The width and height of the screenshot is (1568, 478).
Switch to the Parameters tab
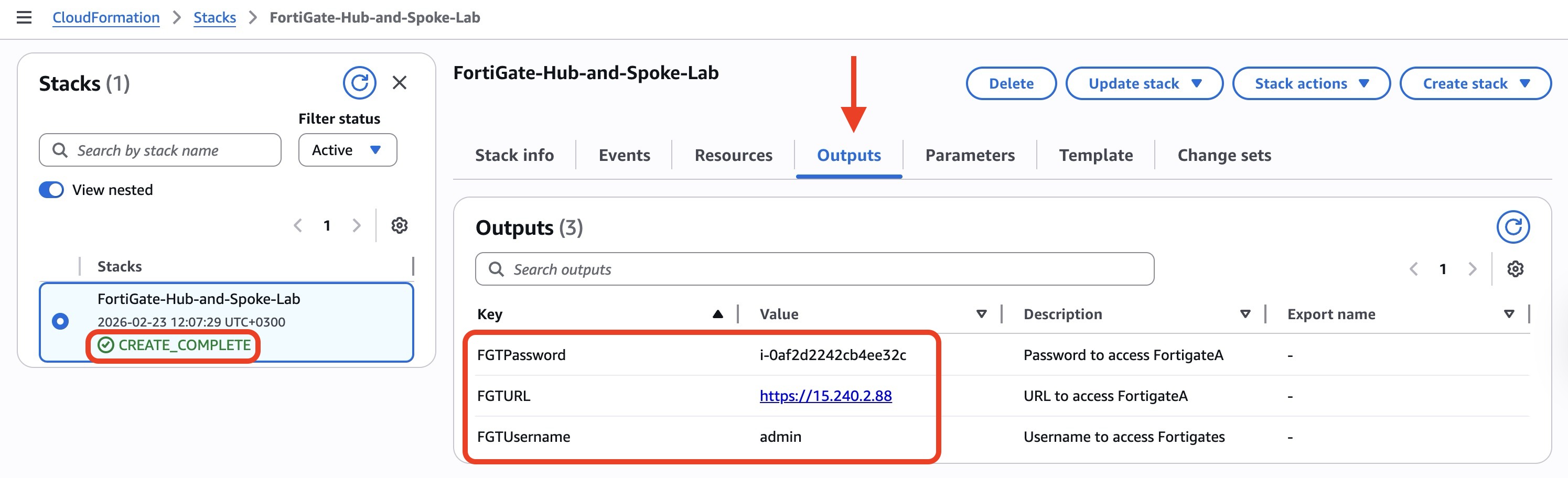tap(970, 155)
